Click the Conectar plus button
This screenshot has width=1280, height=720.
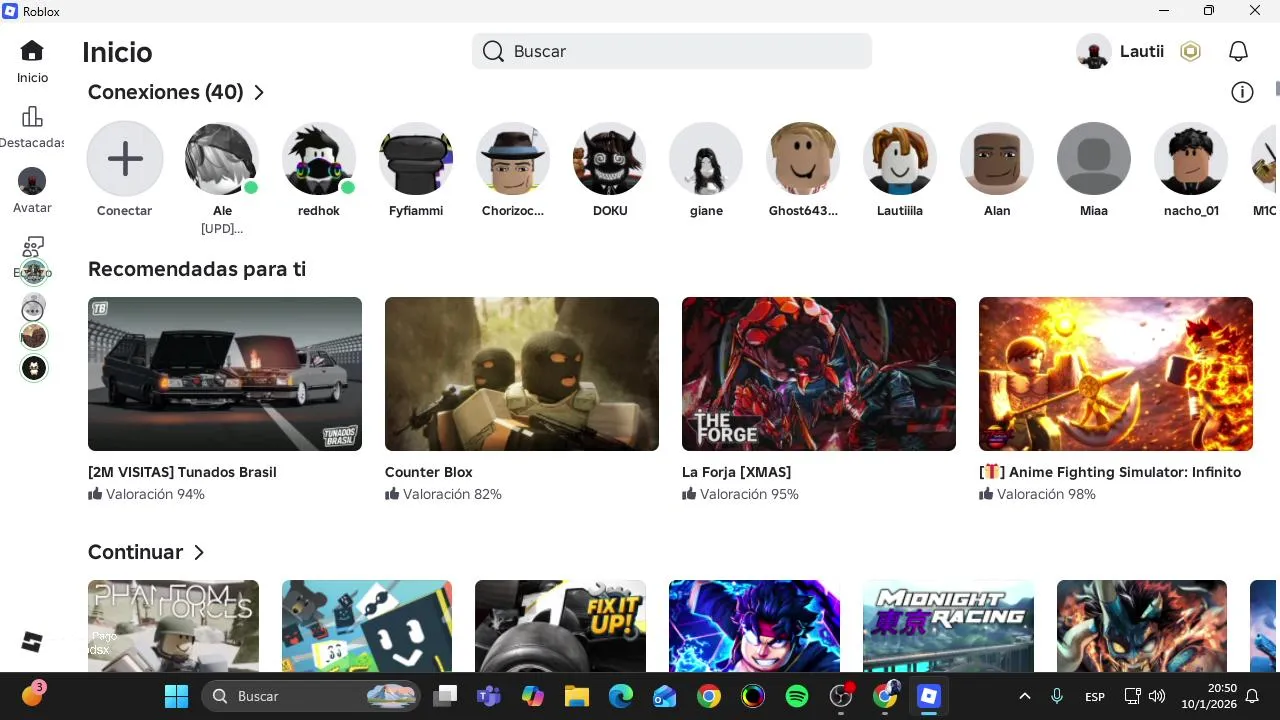coord(125,159)
